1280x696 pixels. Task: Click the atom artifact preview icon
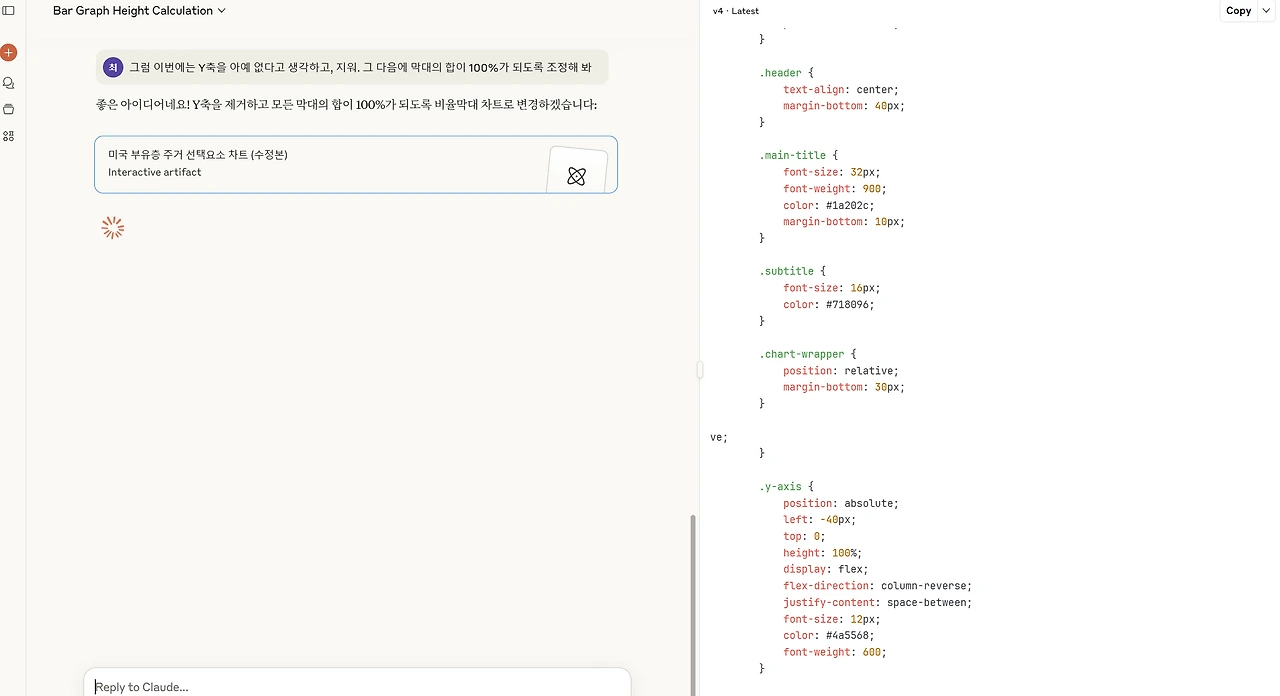click(576, 176)
